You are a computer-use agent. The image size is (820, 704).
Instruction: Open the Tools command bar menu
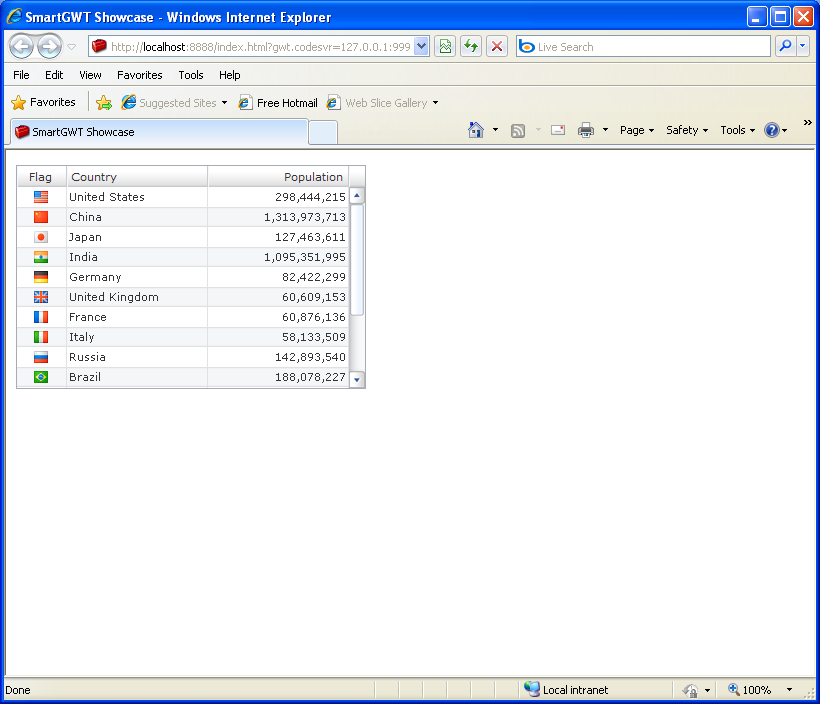[737, 130]
